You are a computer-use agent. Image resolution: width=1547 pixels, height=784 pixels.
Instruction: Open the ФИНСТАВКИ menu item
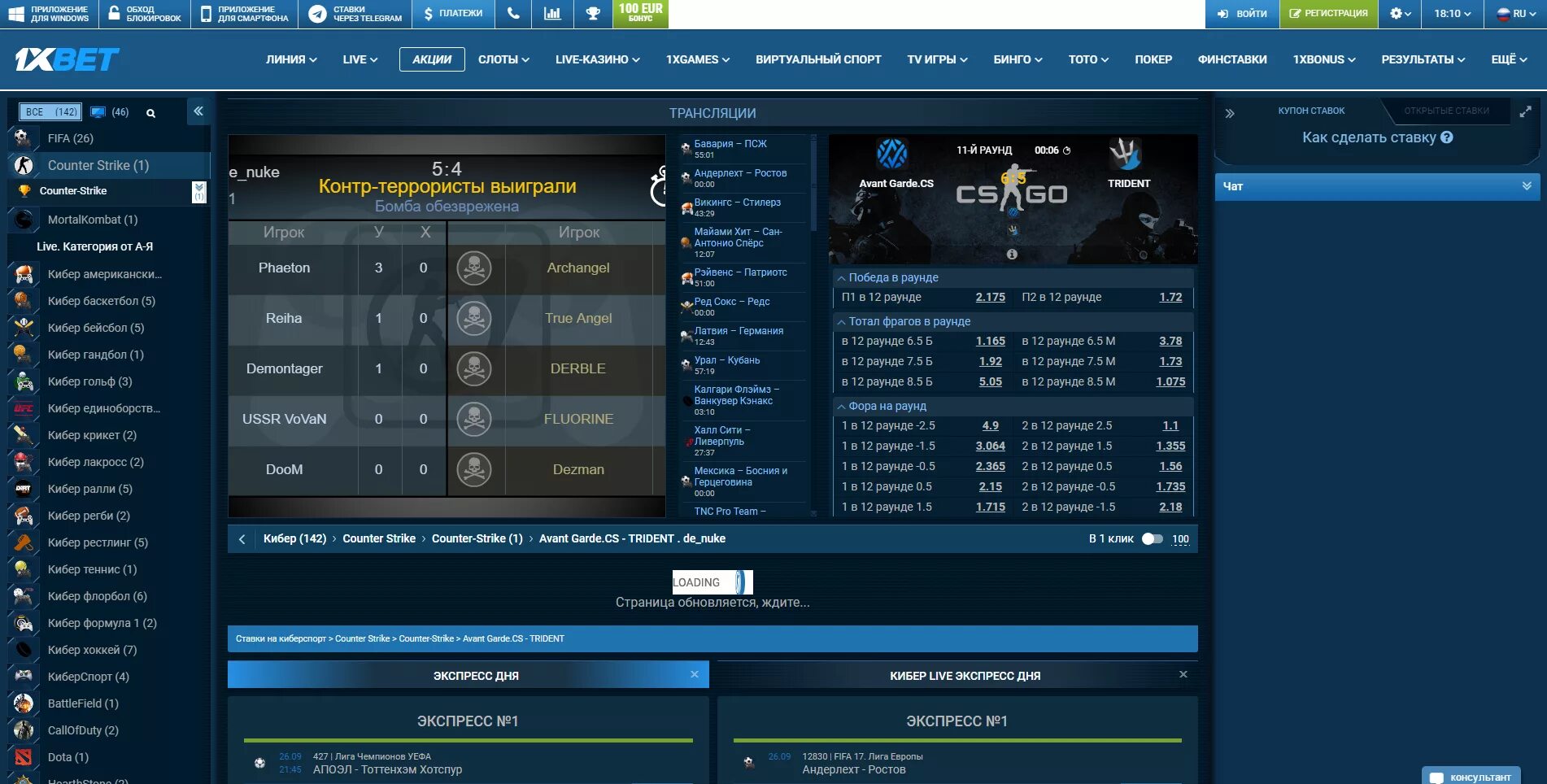point(1232,59)
